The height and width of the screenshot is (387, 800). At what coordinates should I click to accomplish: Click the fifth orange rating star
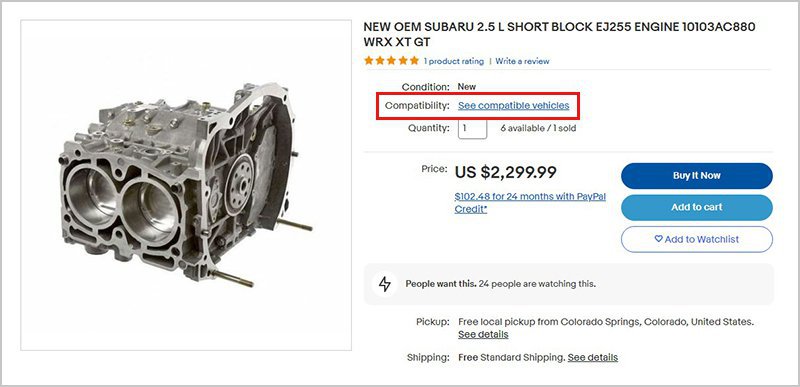click(414, 61)
